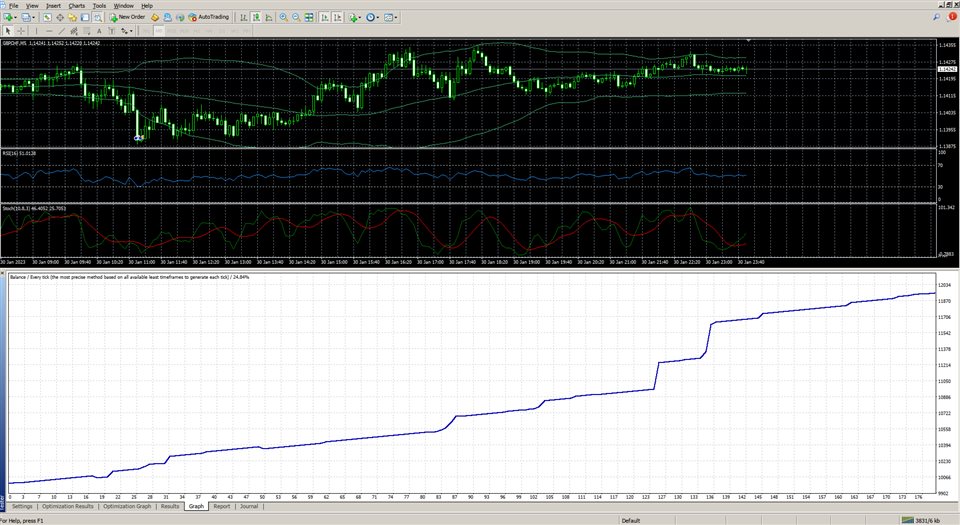
Task: Click the Stoch indicator label
Action: pyautogui.click(x=34, y=209)
